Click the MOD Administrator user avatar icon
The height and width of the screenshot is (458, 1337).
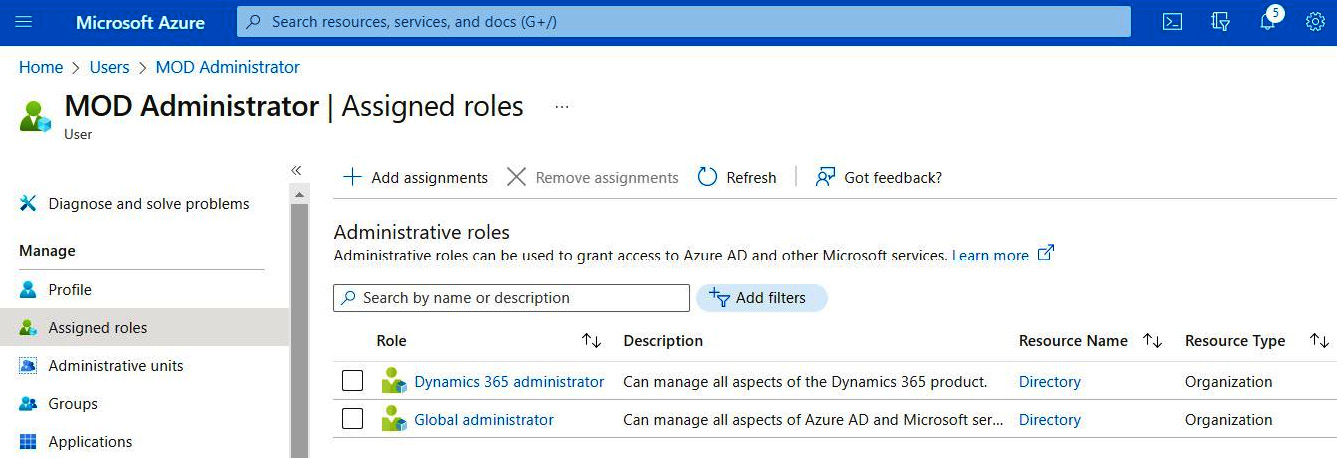[35, 116]
